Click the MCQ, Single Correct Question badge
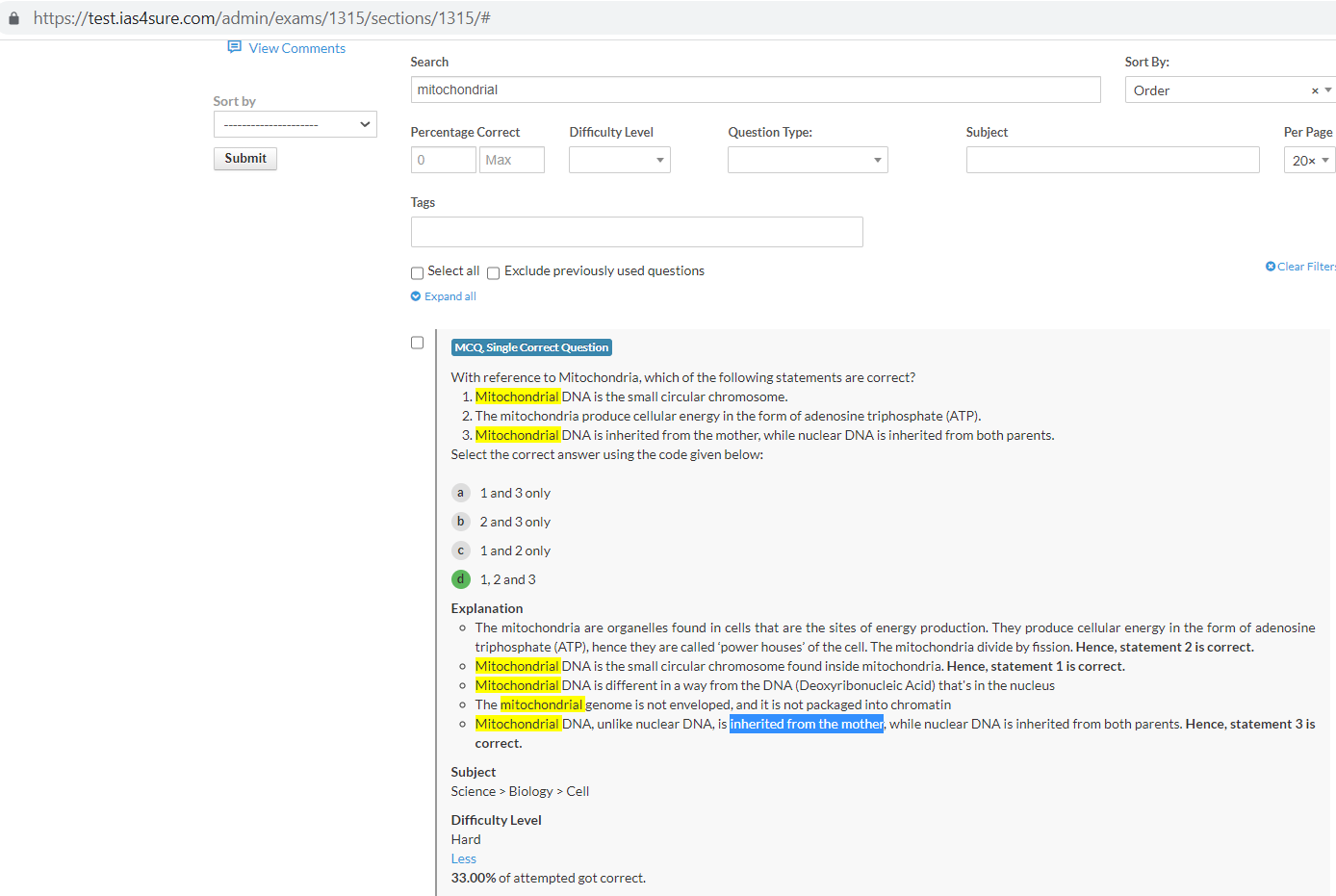The width and height of the screenshot is (1336, 896). pos(531,347)
